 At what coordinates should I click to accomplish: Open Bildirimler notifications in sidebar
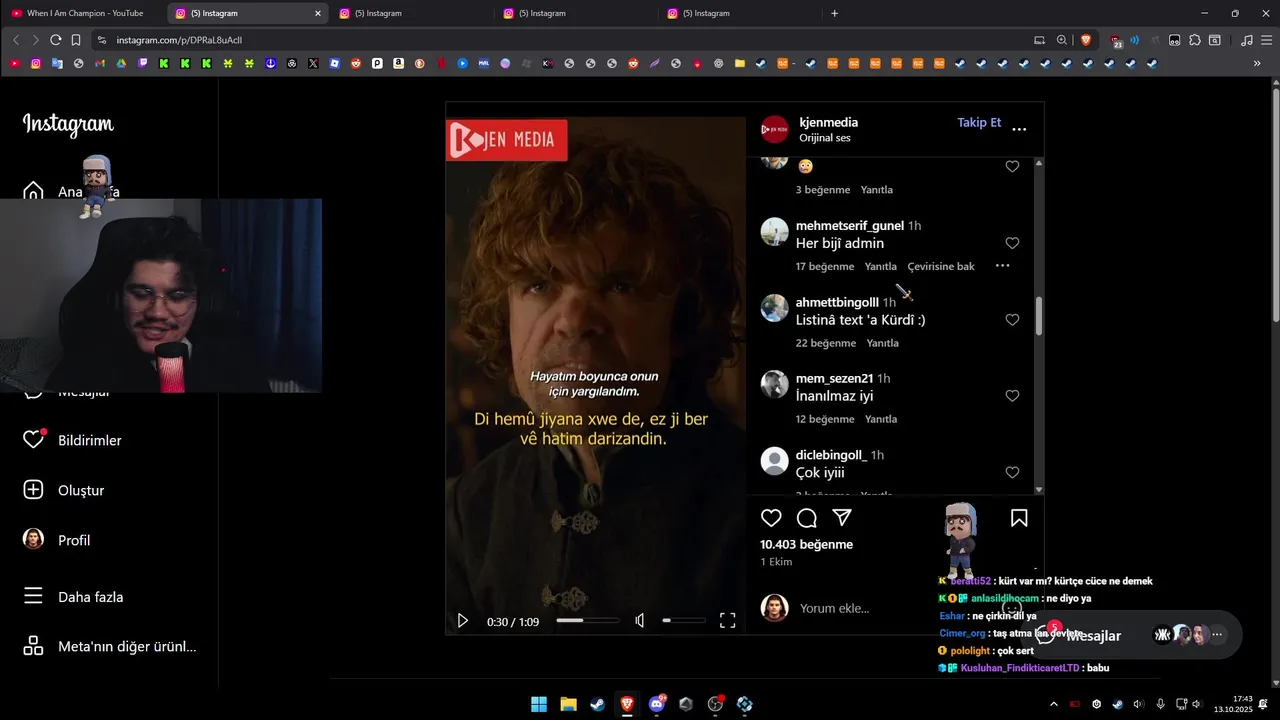tap(73, 440)
